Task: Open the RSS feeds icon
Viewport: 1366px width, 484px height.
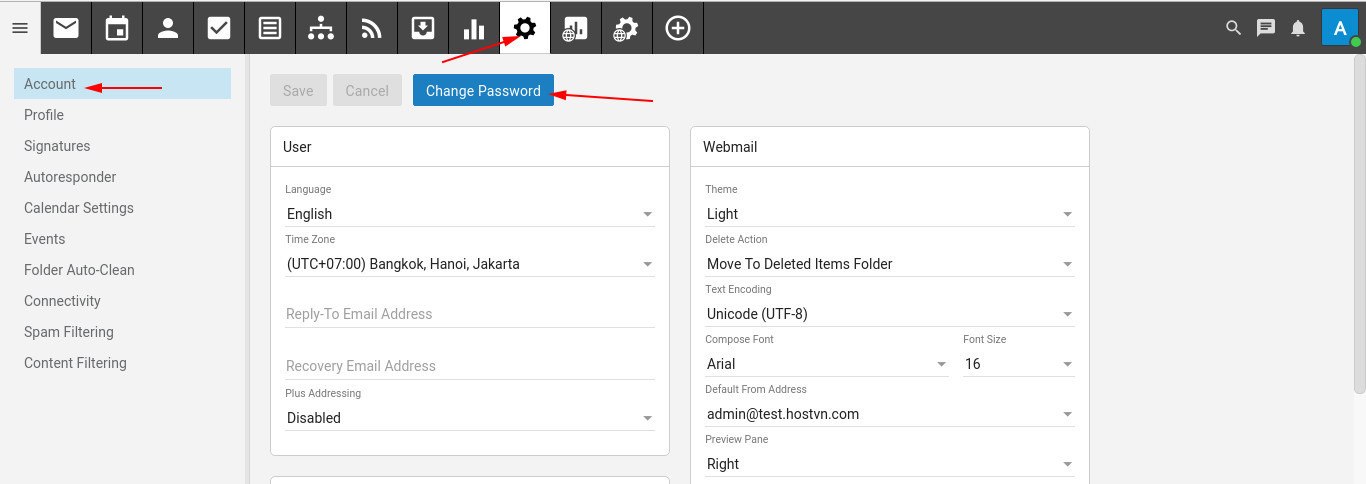Action: coord(372,28)
